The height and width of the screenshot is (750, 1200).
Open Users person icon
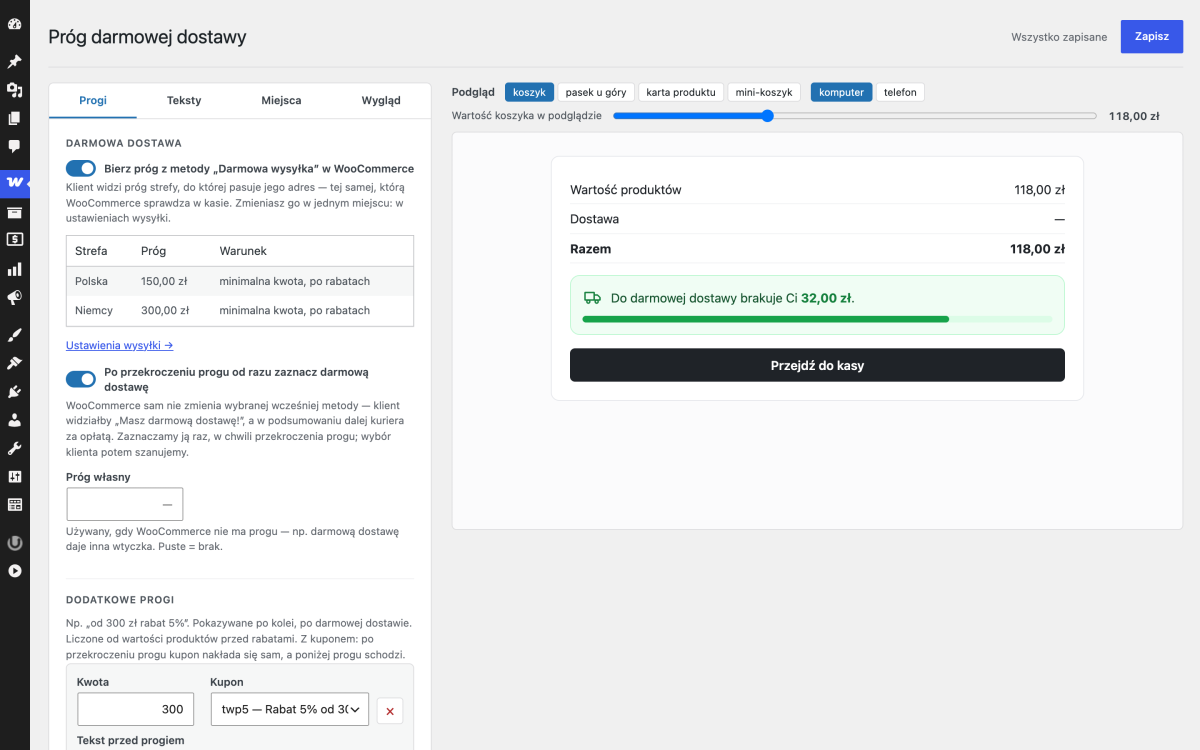click(x=14, y=420)
